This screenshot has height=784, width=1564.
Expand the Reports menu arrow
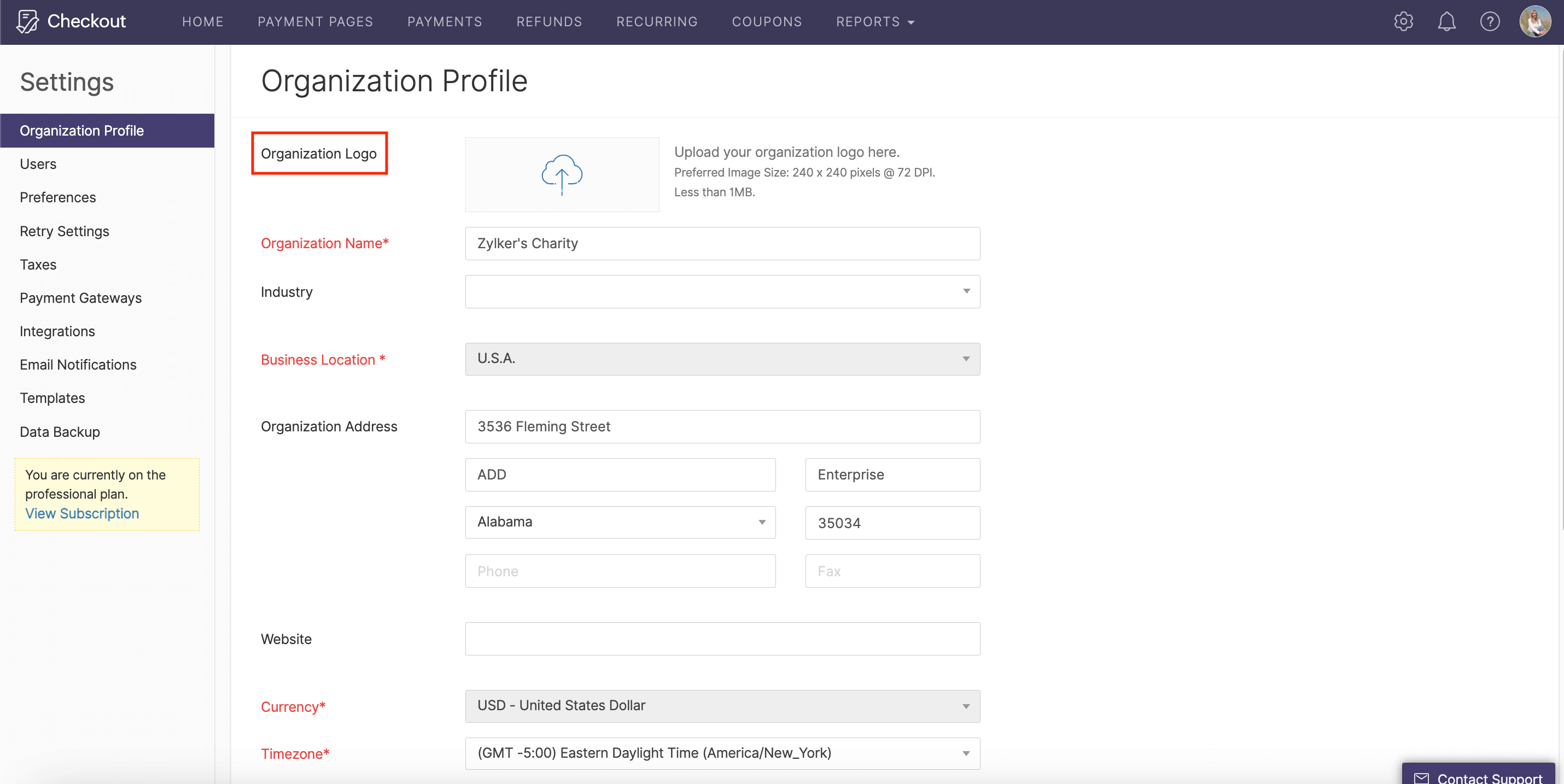pos(911,22)
